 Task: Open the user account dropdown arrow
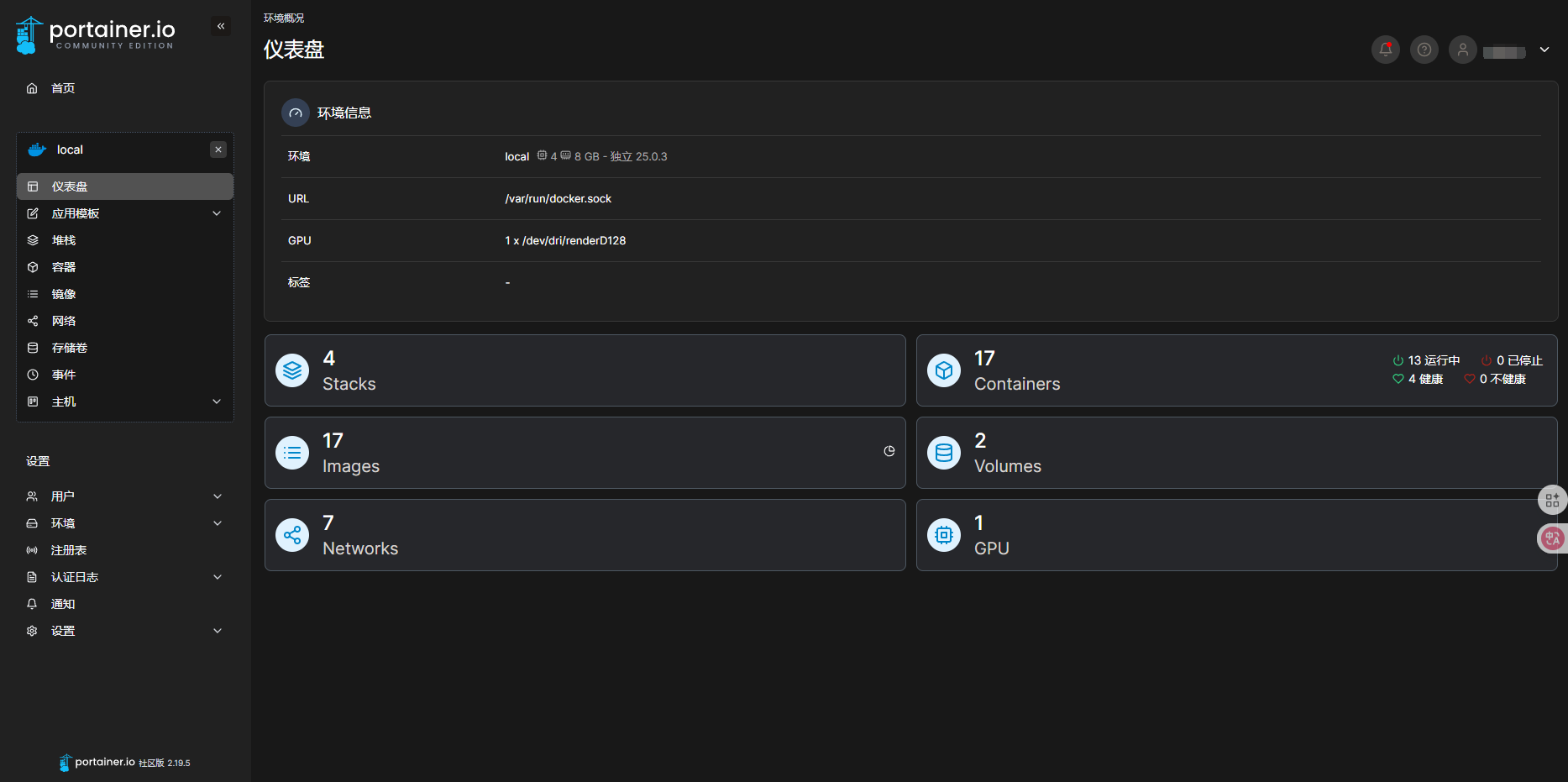pos(1544,50)
